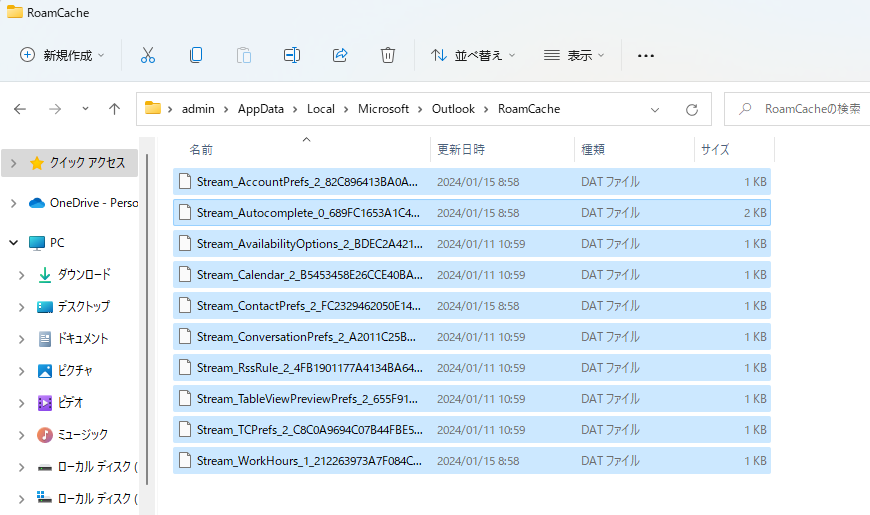Collapse the PC tree node

[x=13, y=243]
